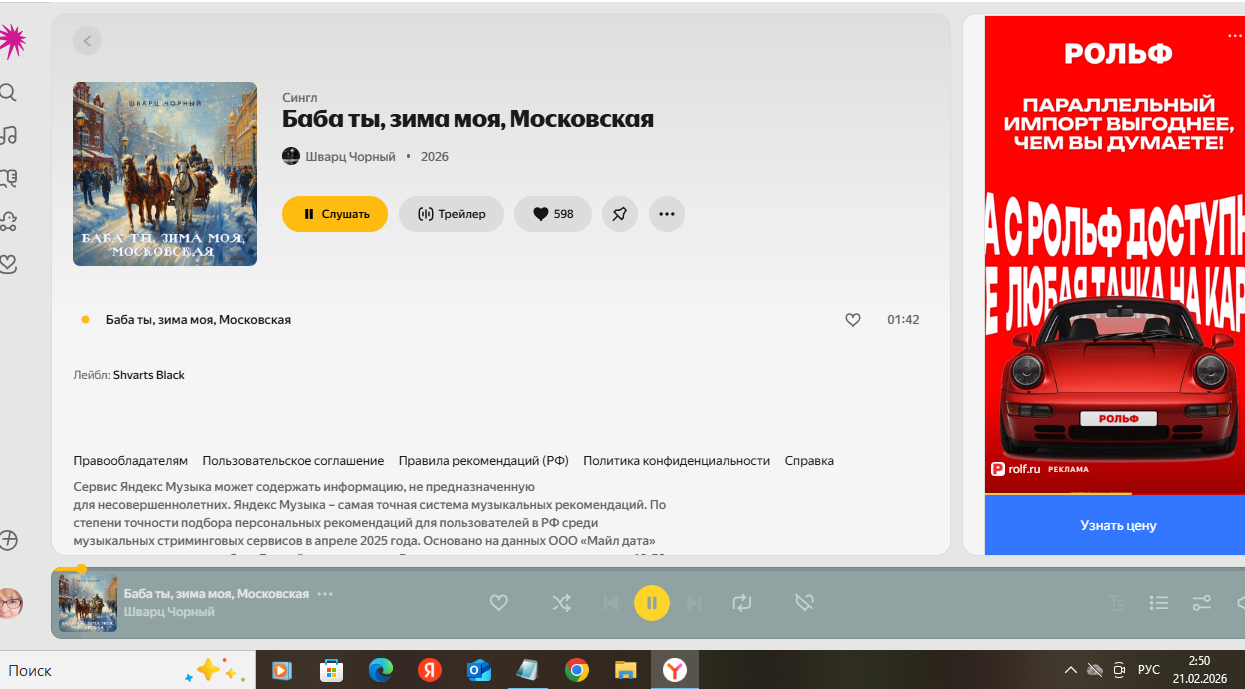Open the red Яндекс taskbar icon
Image resolution: width=1245 pixels, height=689 pixels.
pos(430,670)
